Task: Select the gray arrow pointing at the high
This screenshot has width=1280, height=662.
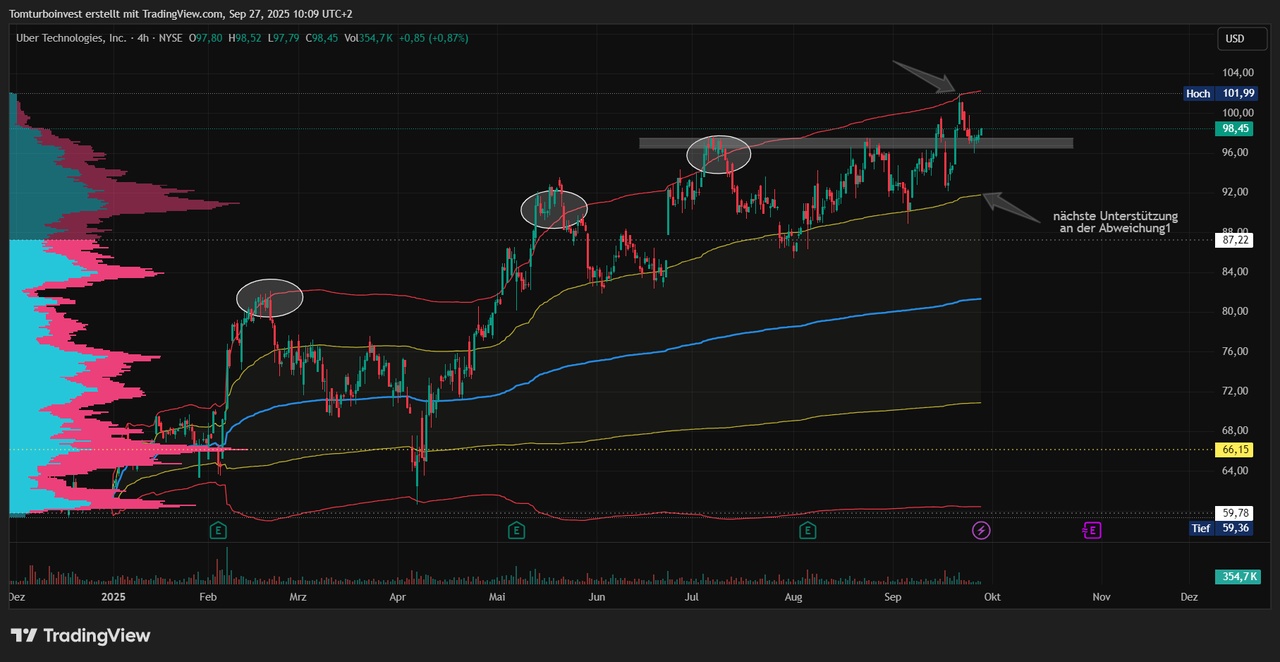Action: 926,74
